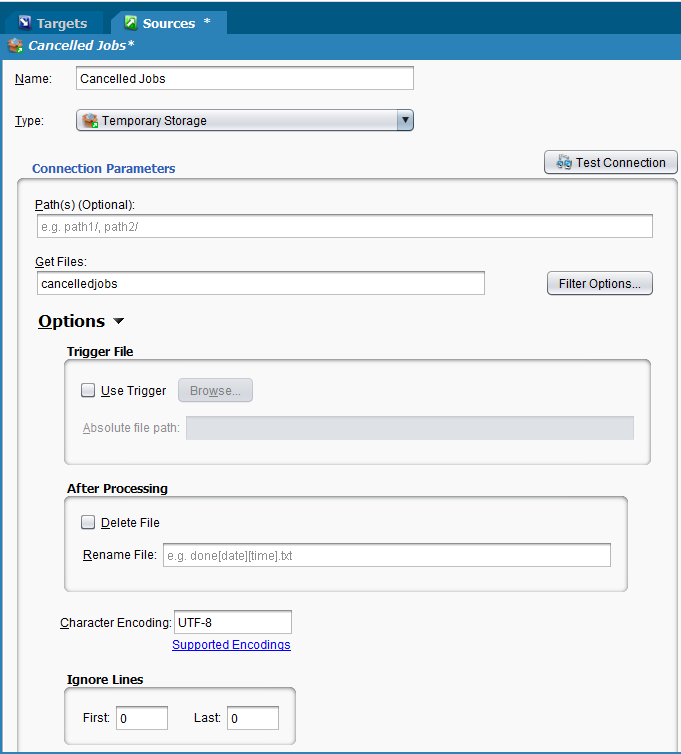The image size is (681, 754).
Task: Select the Sources tab
Action: 168,23
